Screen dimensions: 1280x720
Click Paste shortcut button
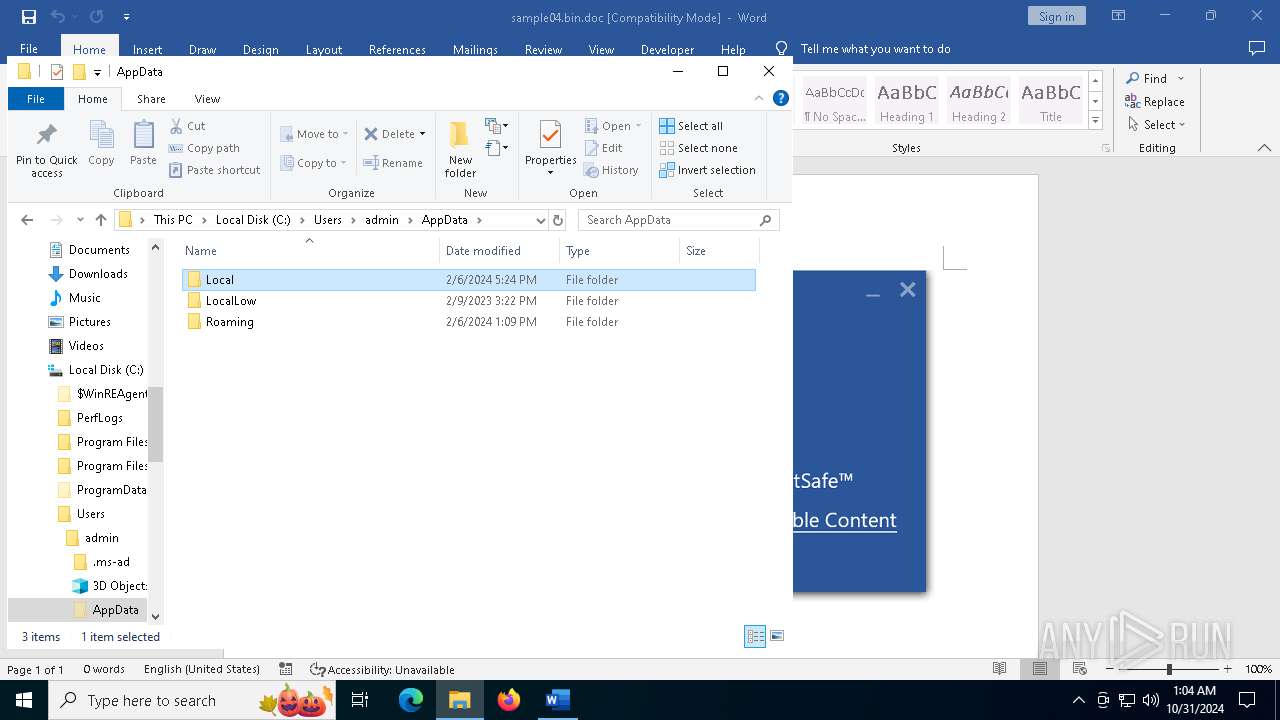point(215,170)
